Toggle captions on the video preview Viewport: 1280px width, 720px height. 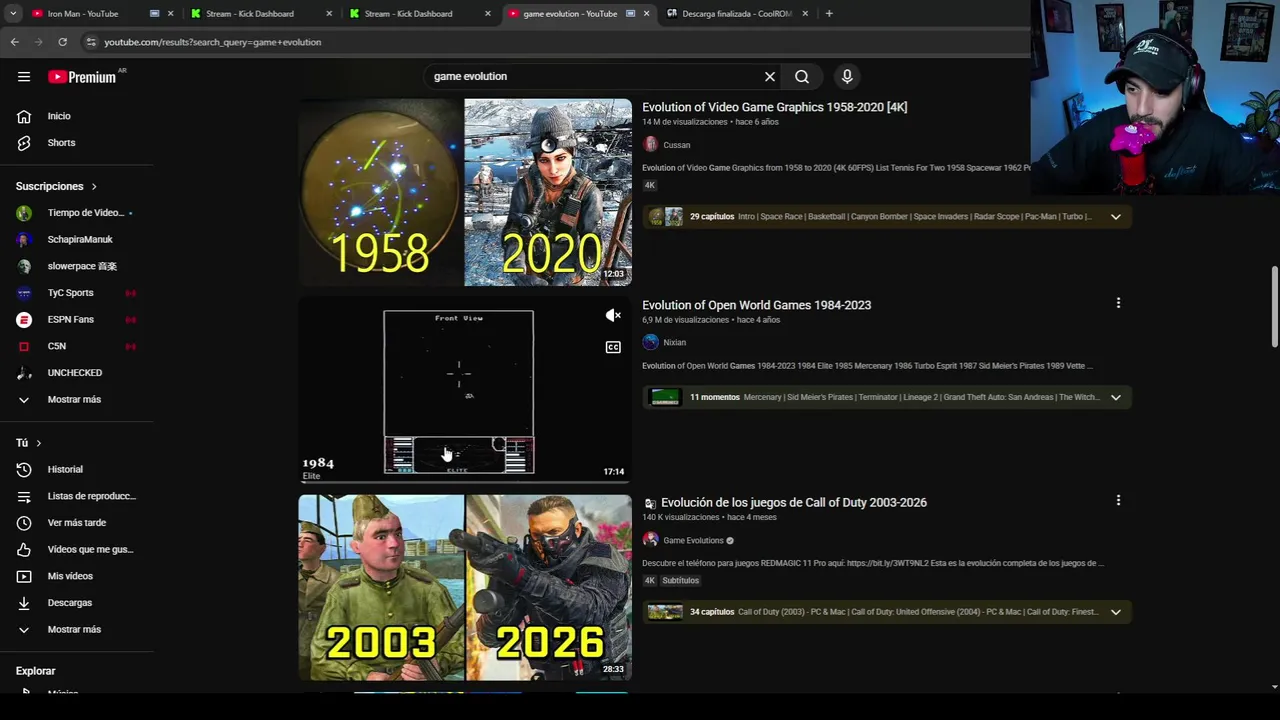coord(613,347)
